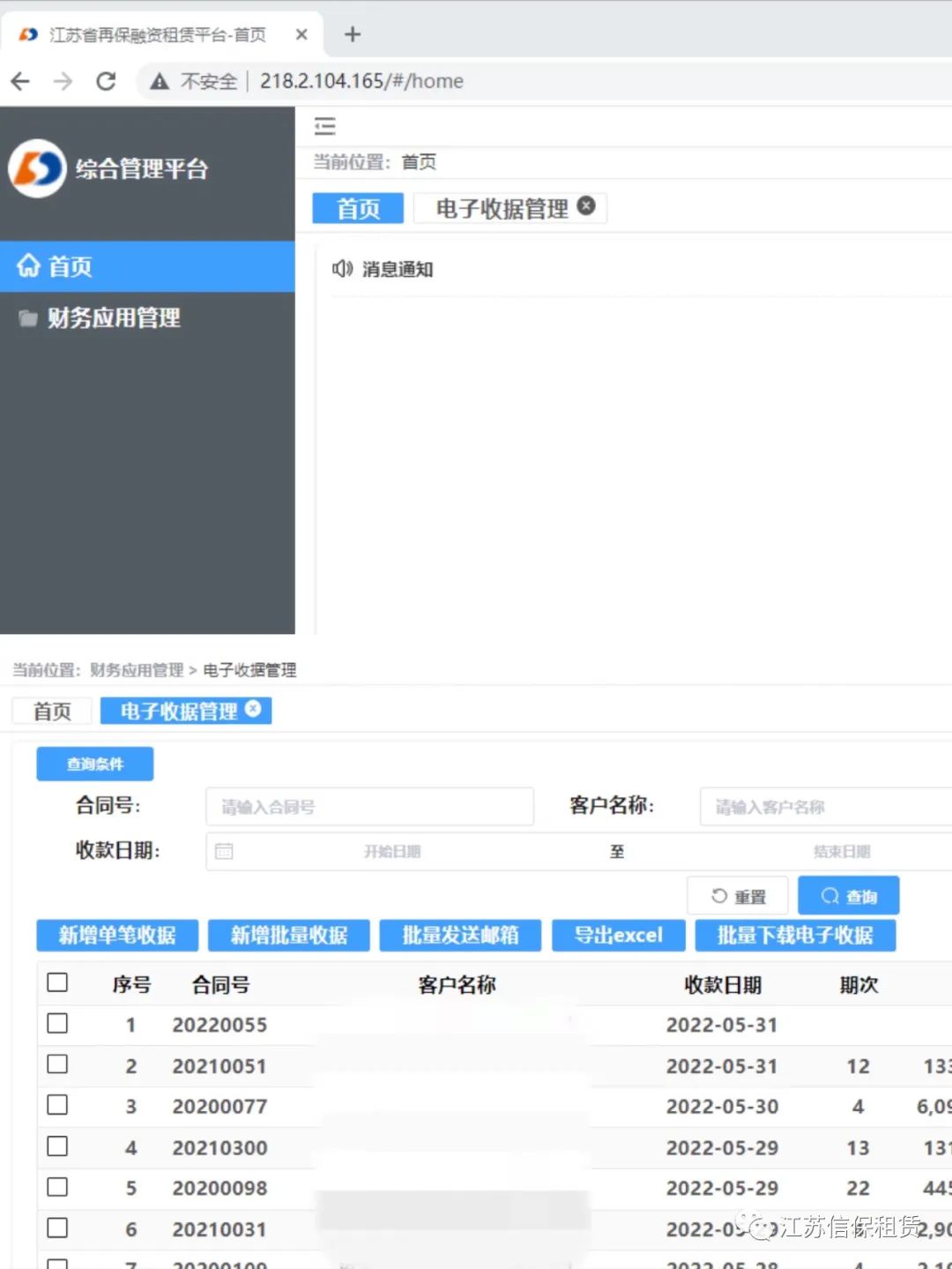Screen dimensions: 952x1269
Task: Open a new browser tab with plus
Action: coord(353,34)
